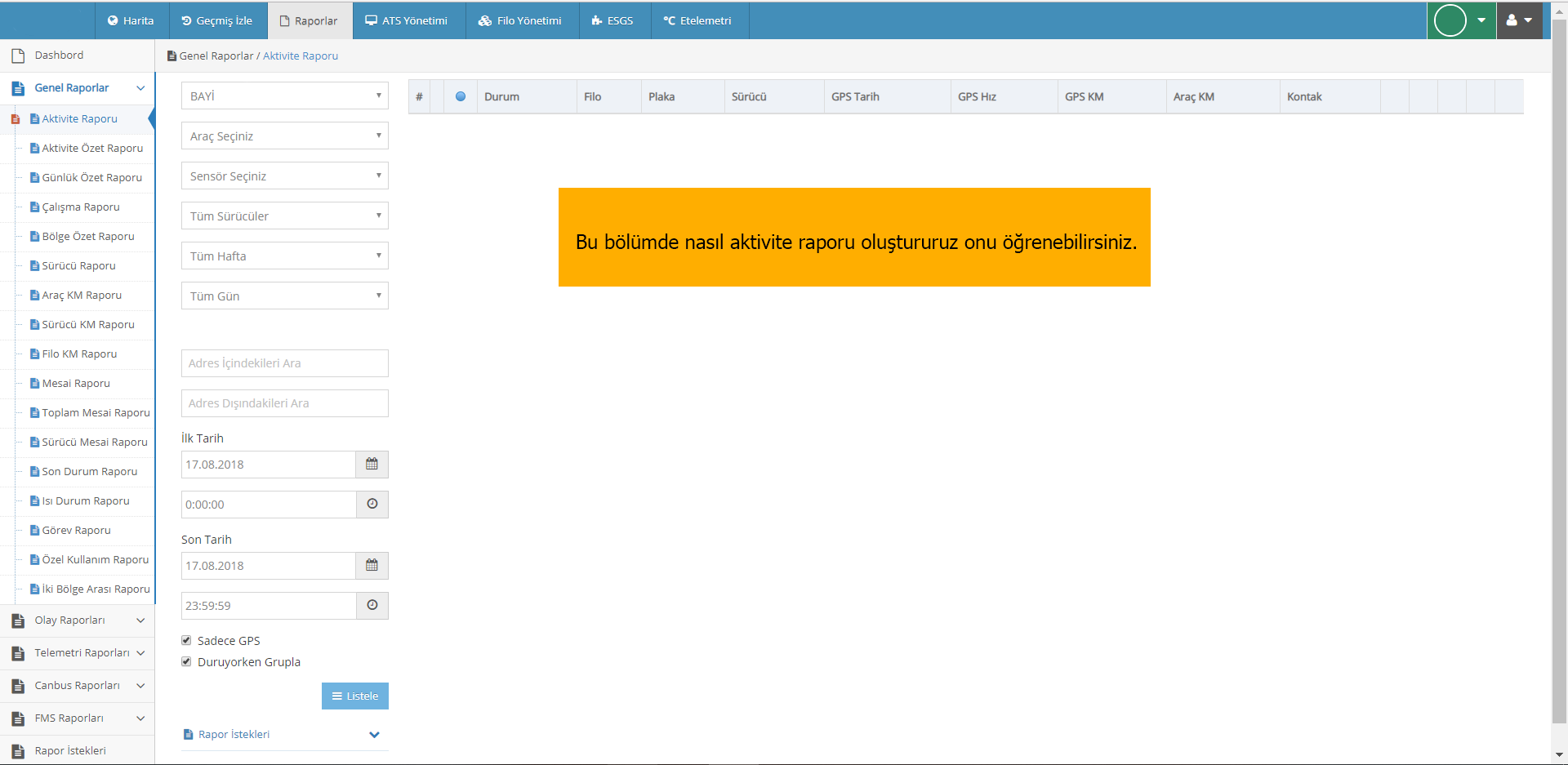Click the Son Tarih date field
This screenshot has height=765, width=1568.
269,566
